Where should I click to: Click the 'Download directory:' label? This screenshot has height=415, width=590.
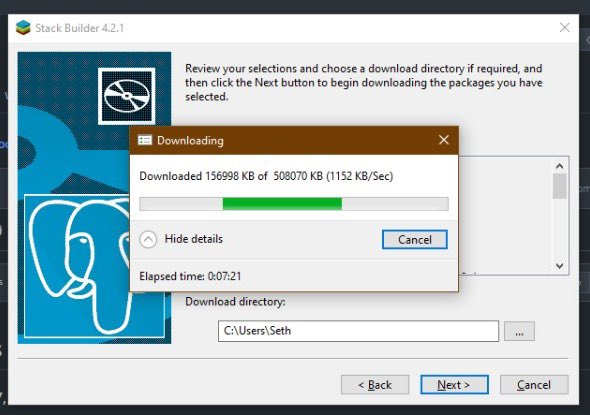pyautogui.click(x=235, y=302)
